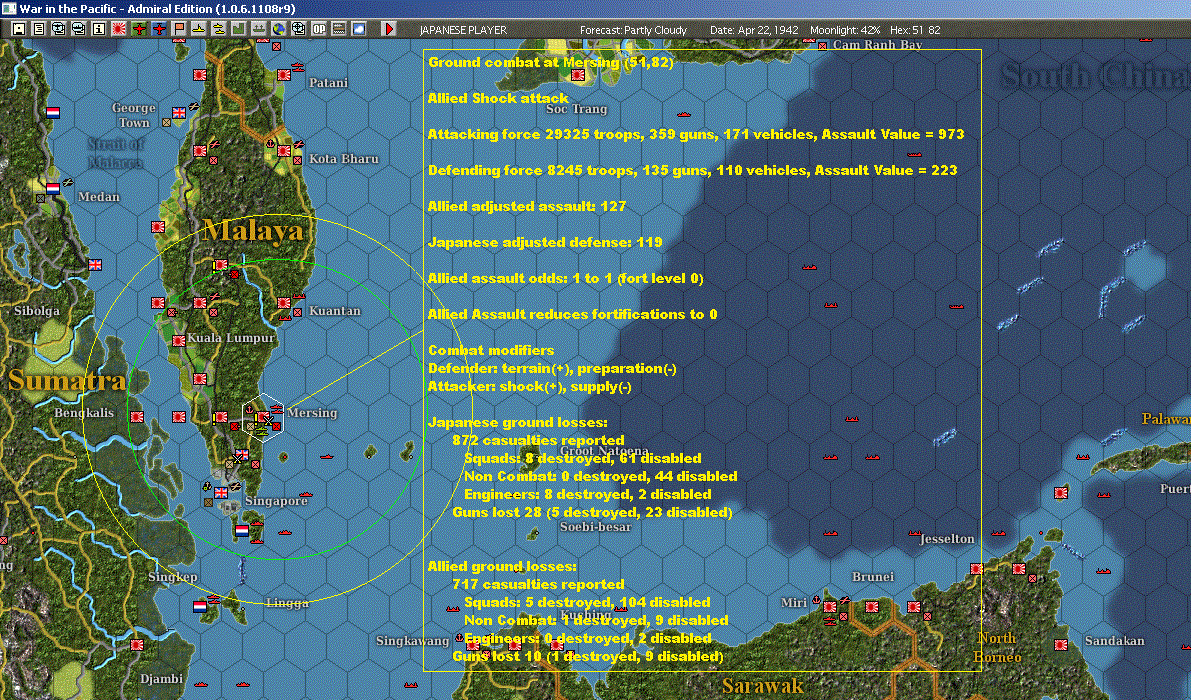Open the save game menu icon
This screenshot has height=700, width=1191.
click(x=19, y=29)
